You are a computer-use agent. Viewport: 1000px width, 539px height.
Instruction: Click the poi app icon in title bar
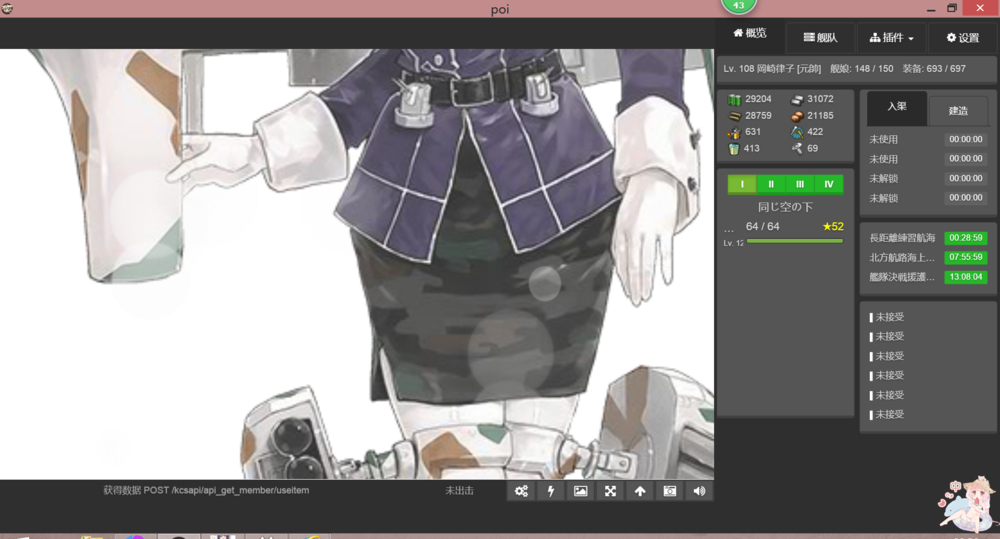[x=7, y=8]
